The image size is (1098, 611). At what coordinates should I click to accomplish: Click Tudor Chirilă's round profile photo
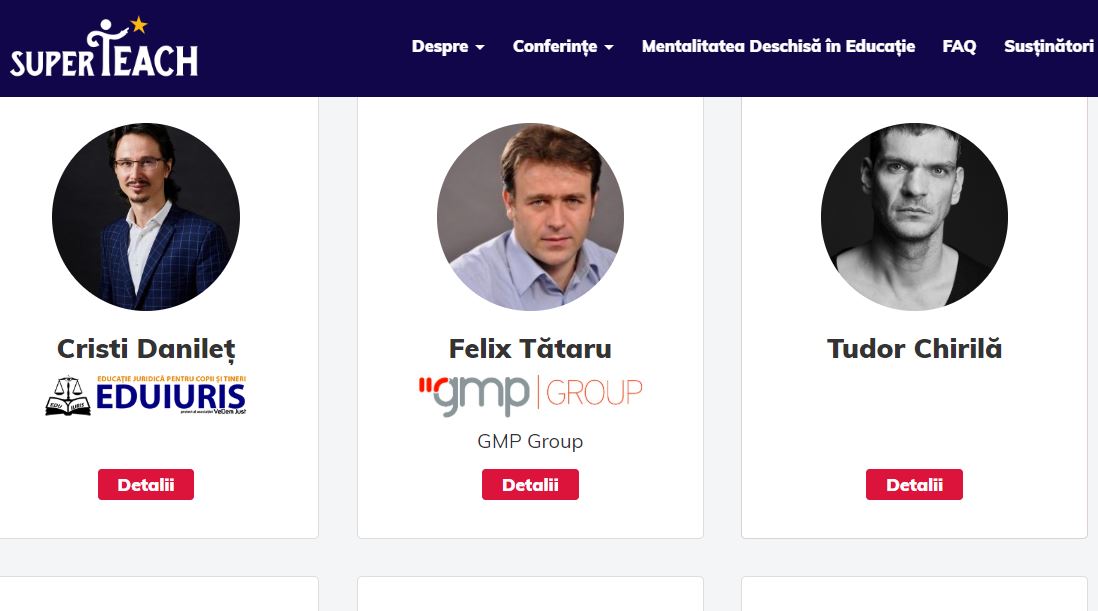[x=914, y=217]
